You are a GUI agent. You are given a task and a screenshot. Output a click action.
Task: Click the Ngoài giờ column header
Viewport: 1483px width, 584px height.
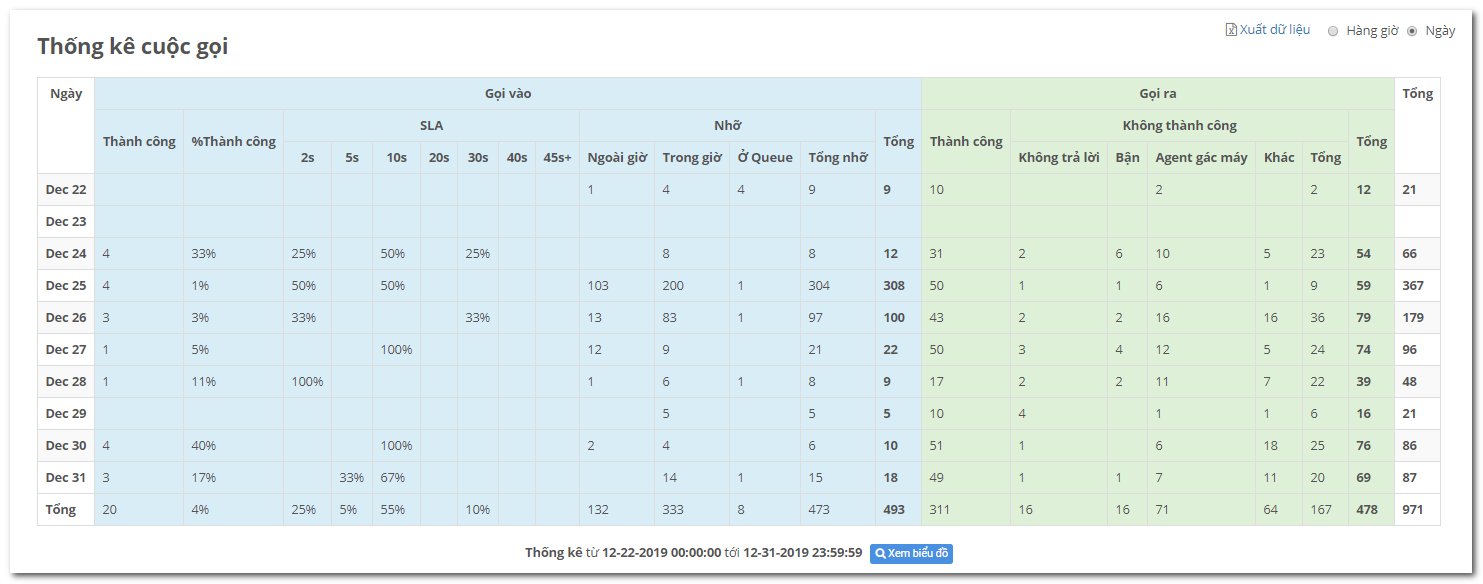pos(617,158)
